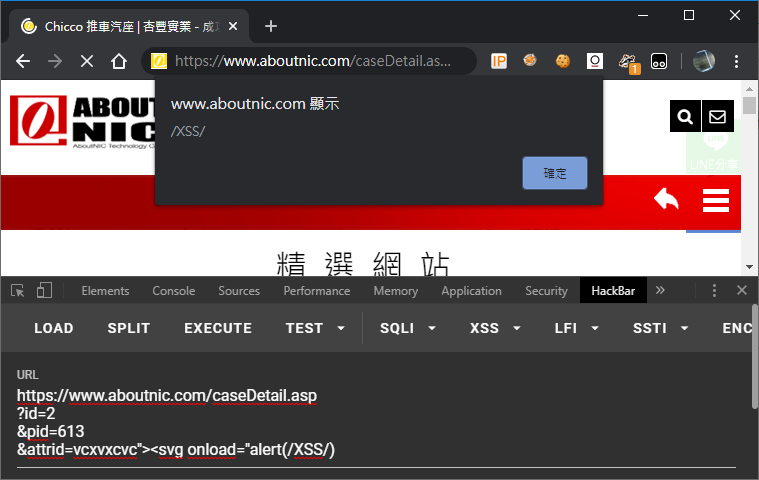
Task: Open the Chrome three-dot menu
Action: [x=736, y=61]
